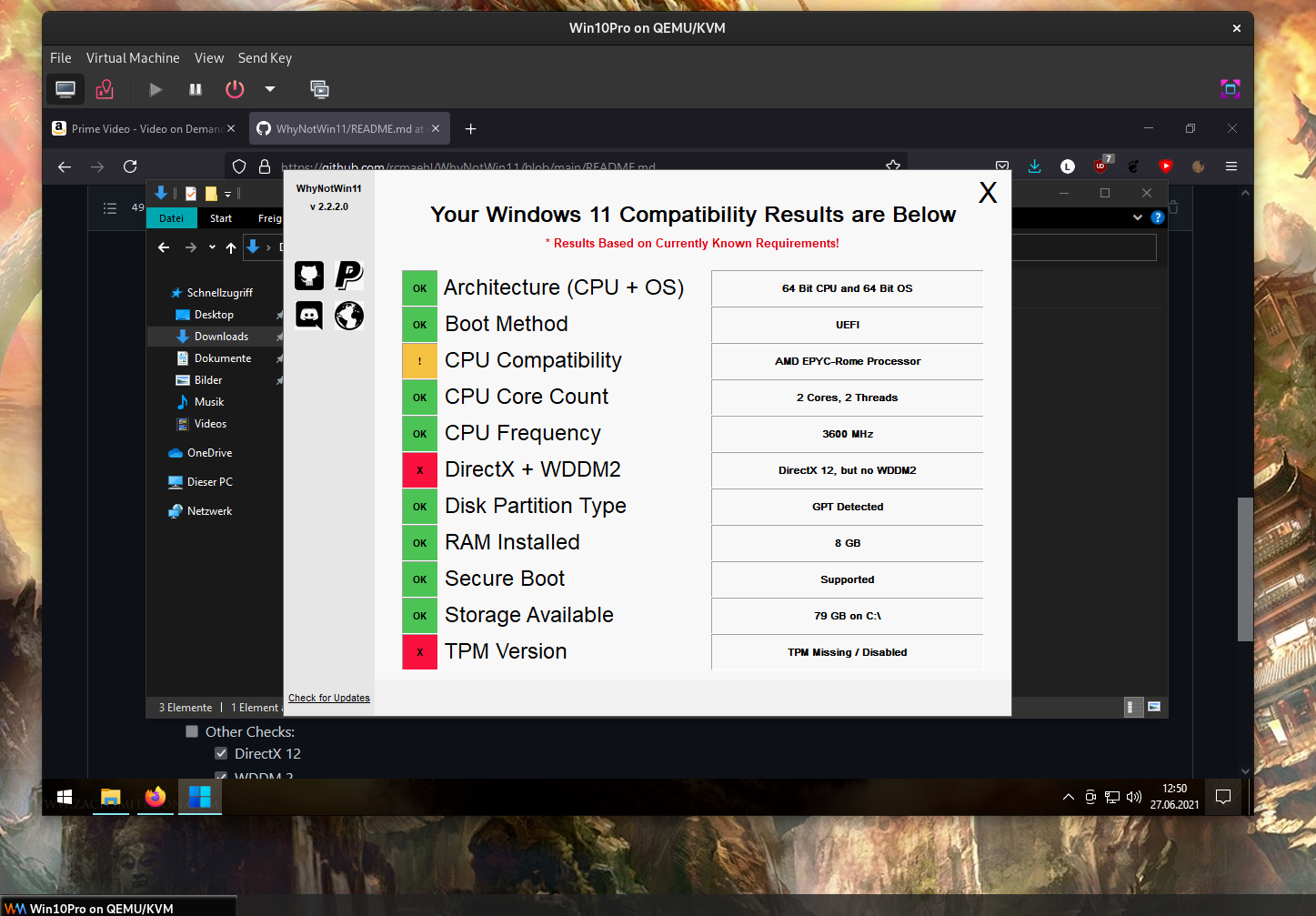1316x916 pixels.
Task: Open the volume control in system tray
Action: [x=1134, y=798]
